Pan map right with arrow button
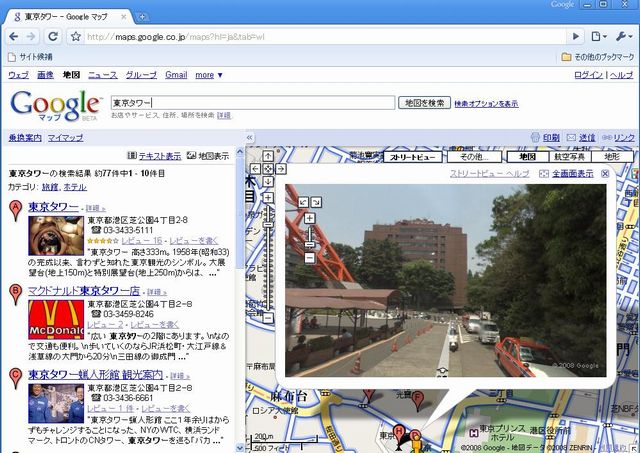The width and height of the screenshot is (640, 453). coord(281,169)
